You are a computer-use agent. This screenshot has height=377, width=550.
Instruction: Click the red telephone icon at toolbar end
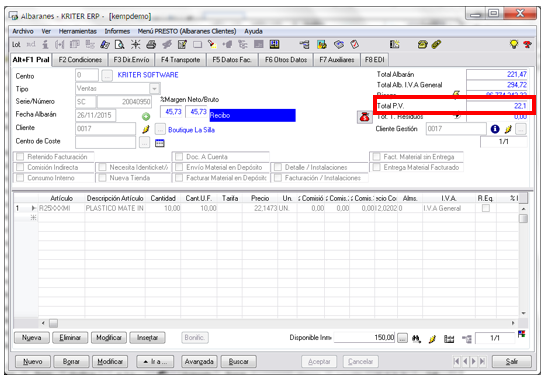[527, 45]
